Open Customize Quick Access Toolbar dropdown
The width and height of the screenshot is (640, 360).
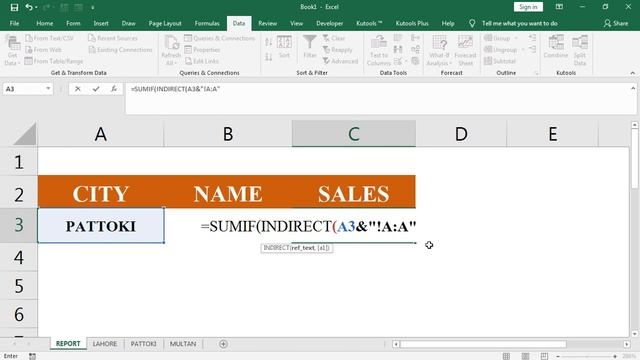pyautogui.click(x=93, y=7)
